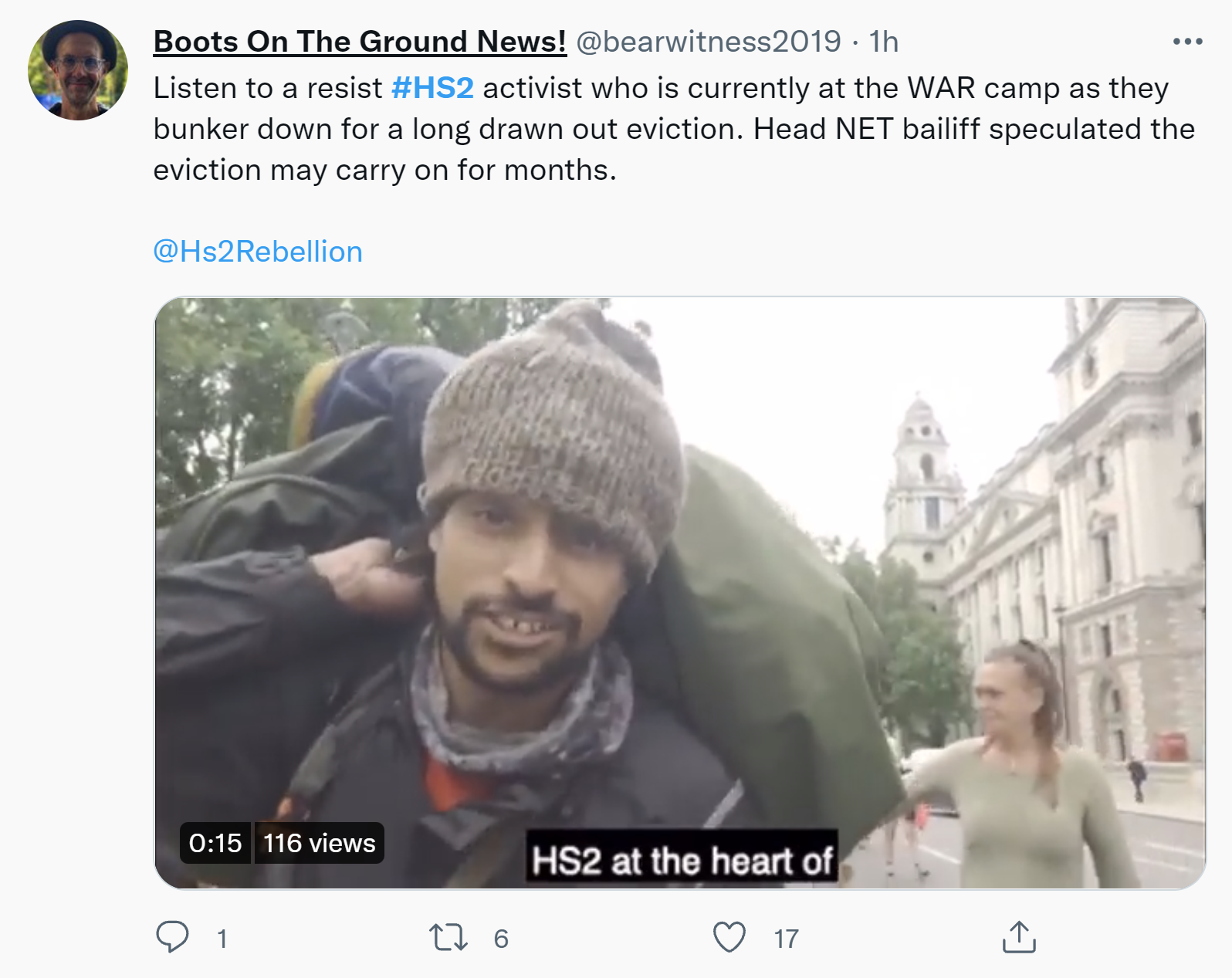Click the Boots On The Ground News! name
Screen dimensions: 1232x978
point(360,42)
